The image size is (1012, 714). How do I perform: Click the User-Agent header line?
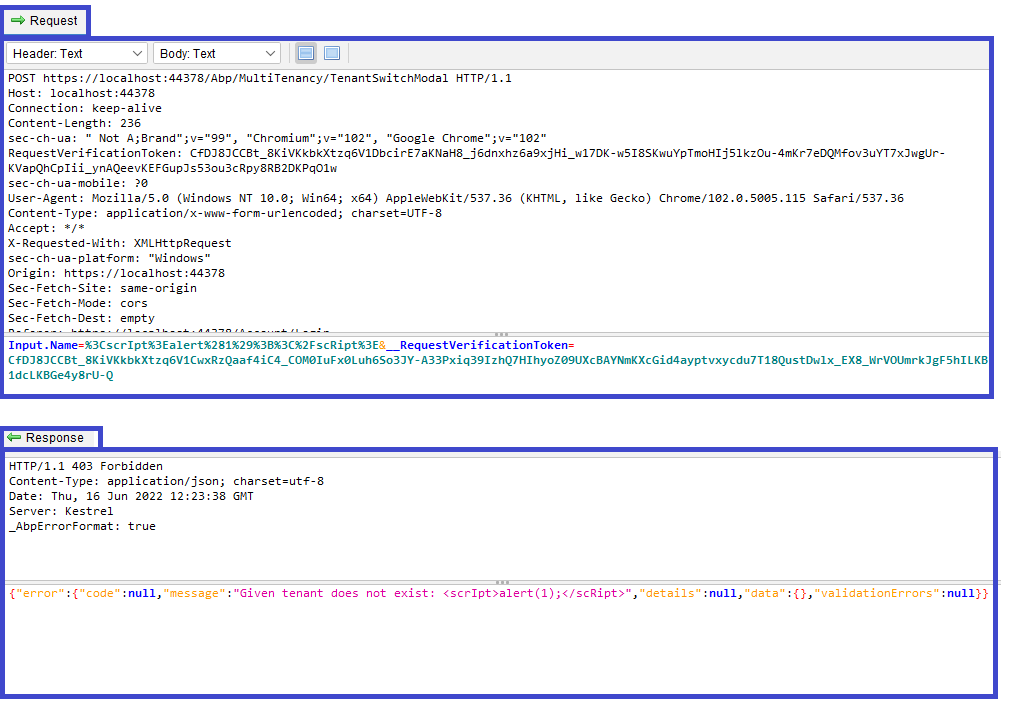(x=456, y=198)
